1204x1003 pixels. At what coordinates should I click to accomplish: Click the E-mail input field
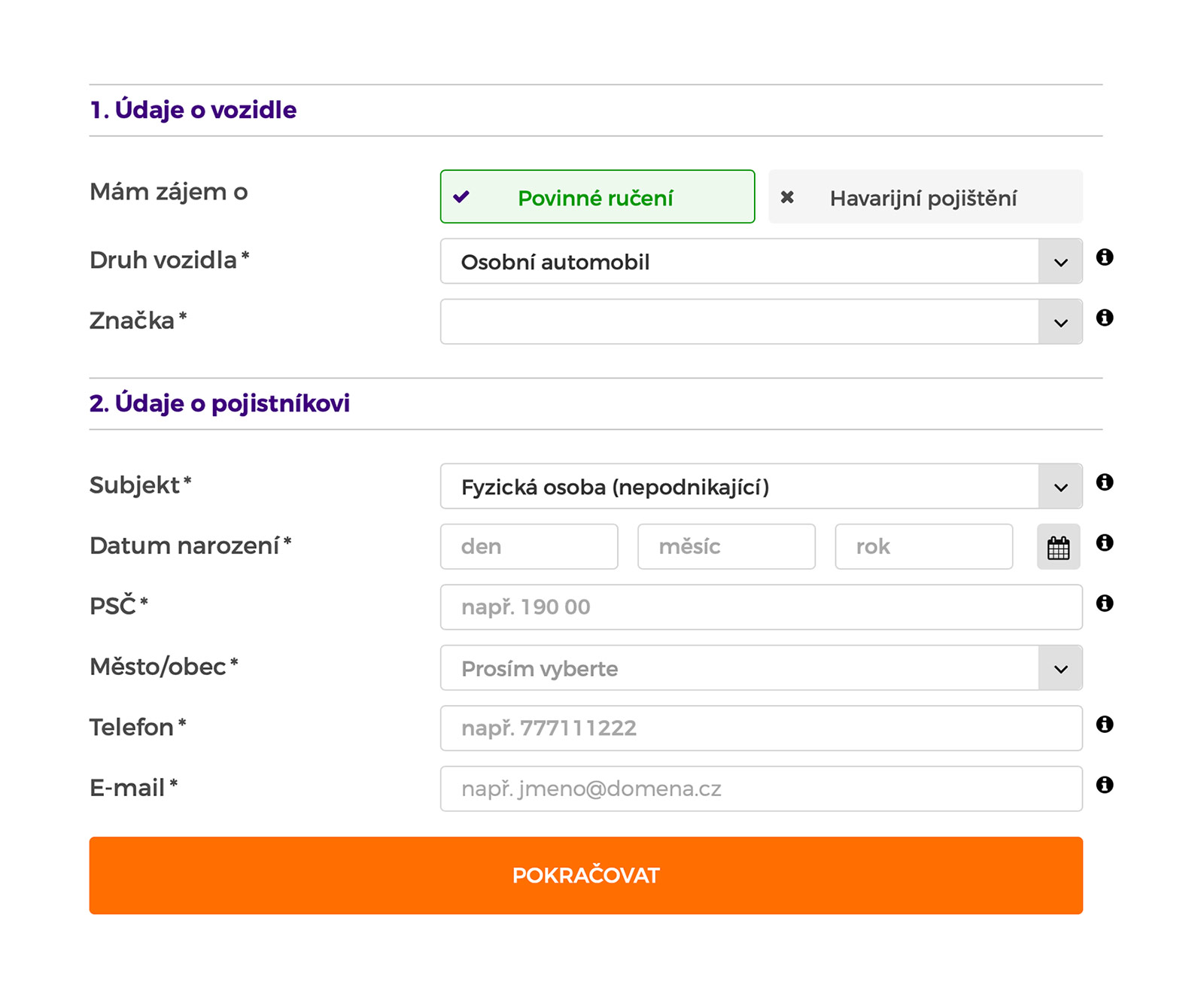pyautogui.click(x=761, y=789)
